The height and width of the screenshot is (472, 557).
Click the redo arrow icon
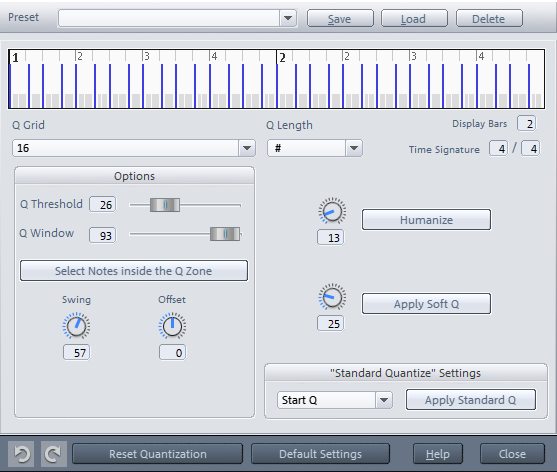tap(54, 454)
